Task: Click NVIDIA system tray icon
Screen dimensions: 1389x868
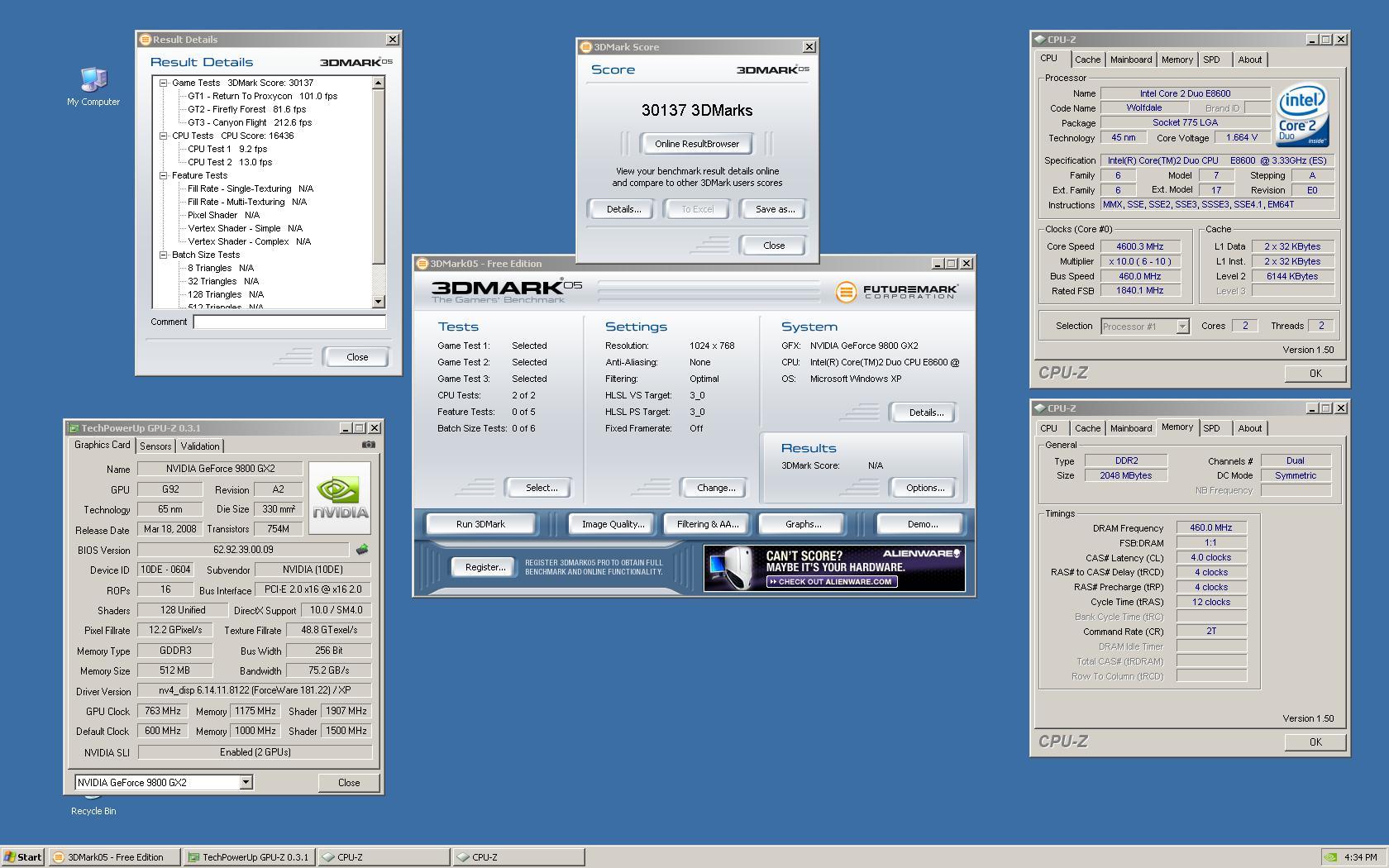Action: tap(1329, 857)
